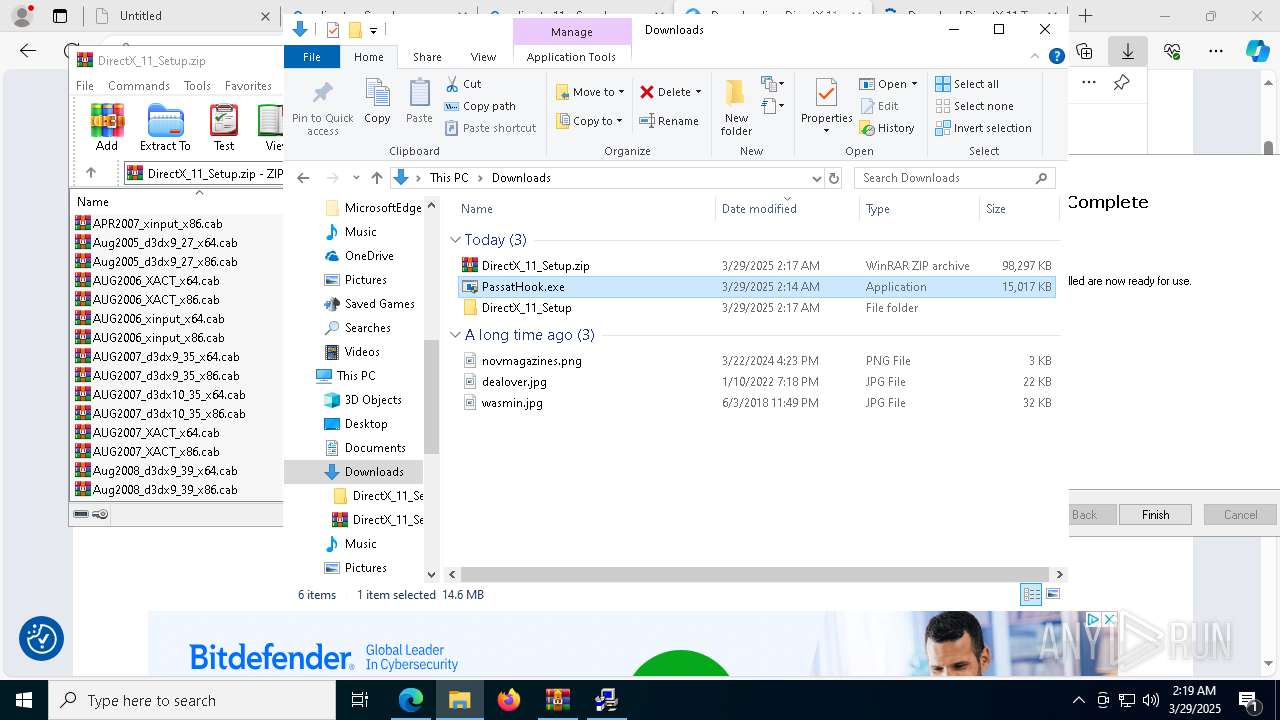Click Select none in ribbon
This screenshot has width=1280, height=720.
[x=974, y=106]
